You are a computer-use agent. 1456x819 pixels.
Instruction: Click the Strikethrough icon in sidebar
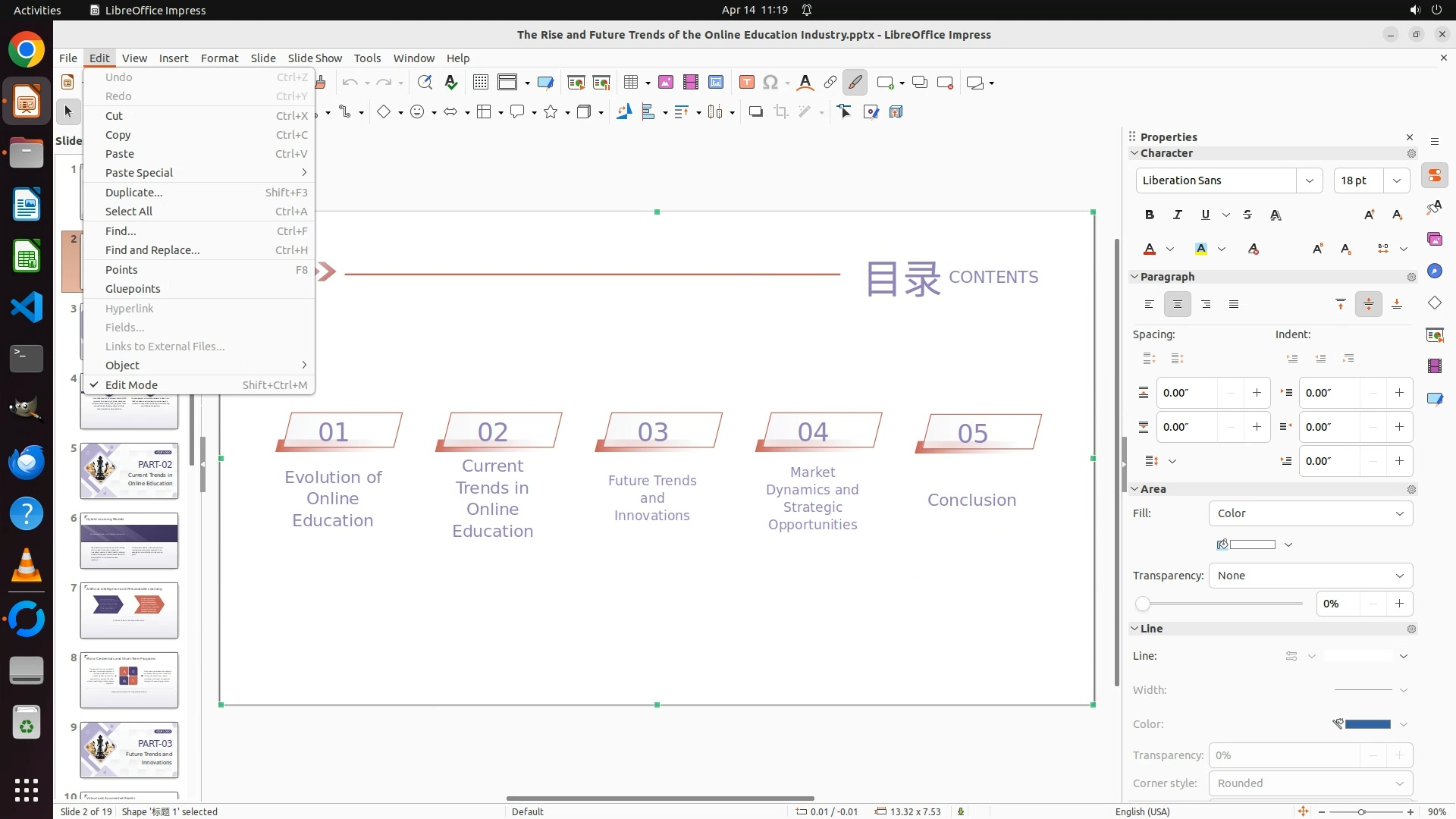[1247, 215]
